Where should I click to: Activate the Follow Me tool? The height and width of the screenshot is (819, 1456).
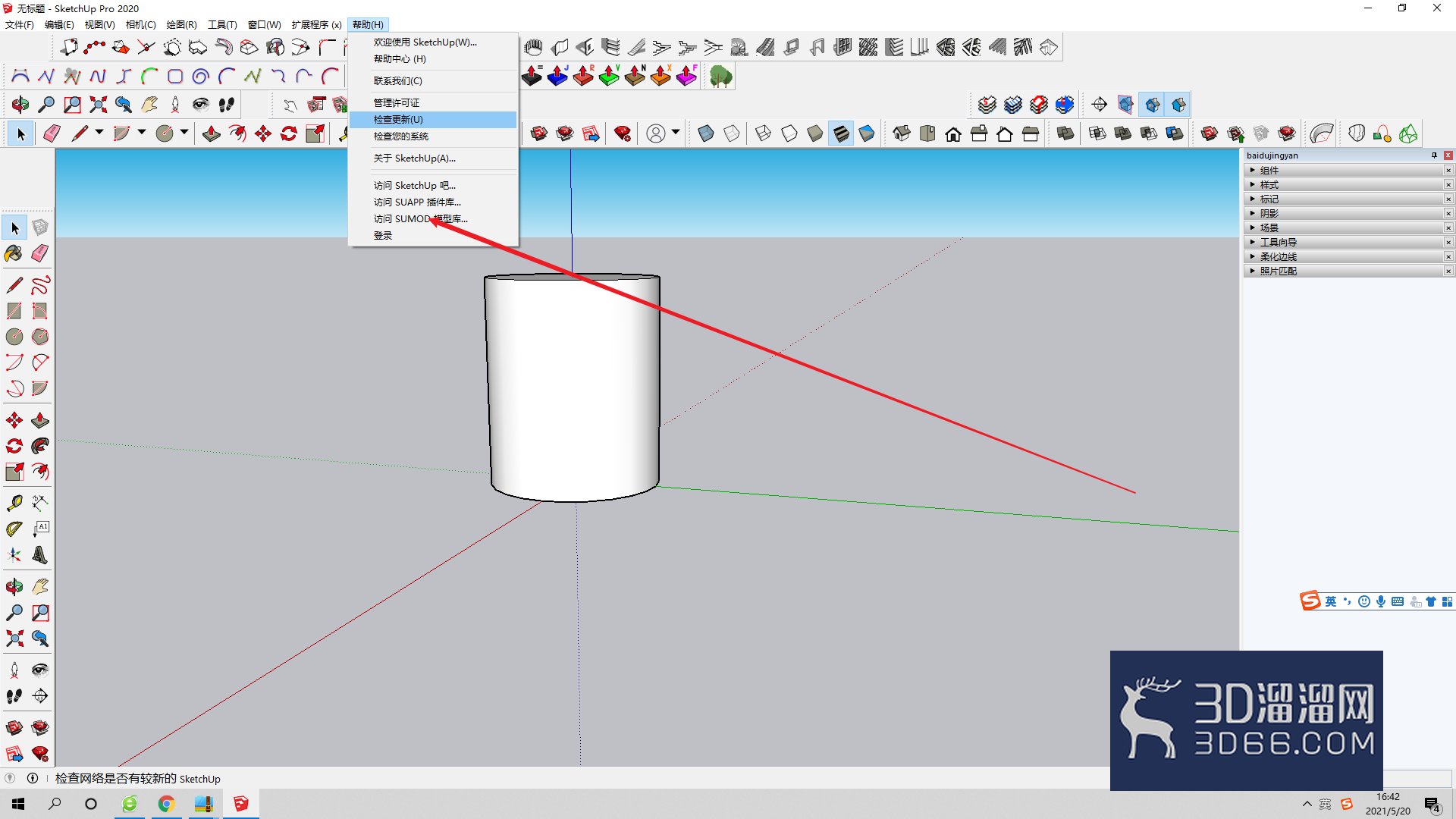tap(40, 446)
